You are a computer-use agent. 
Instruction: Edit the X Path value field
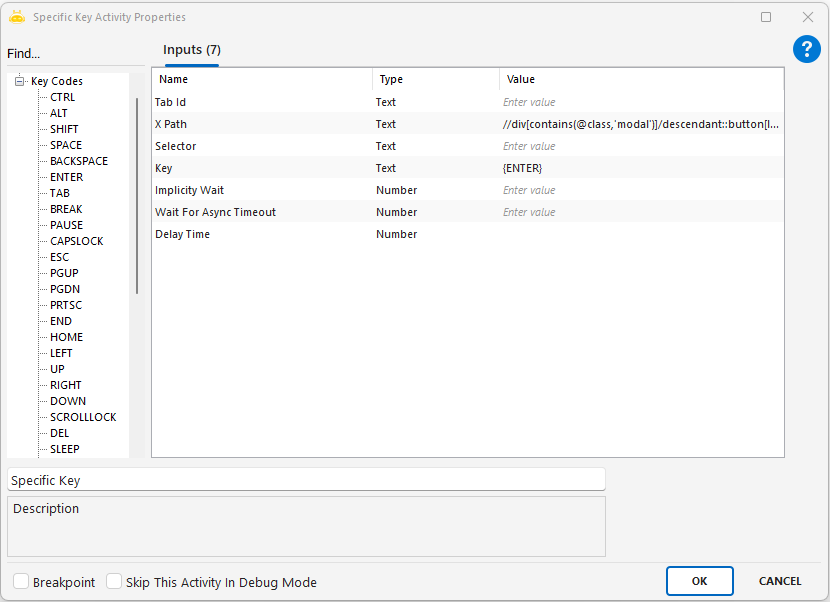click(x=640, y=124)
